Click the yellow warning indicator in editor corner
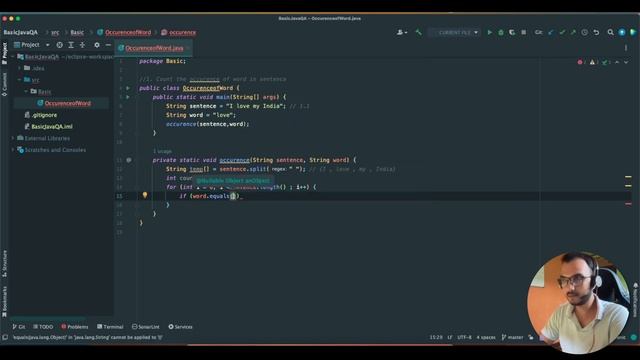 [593, 62]
